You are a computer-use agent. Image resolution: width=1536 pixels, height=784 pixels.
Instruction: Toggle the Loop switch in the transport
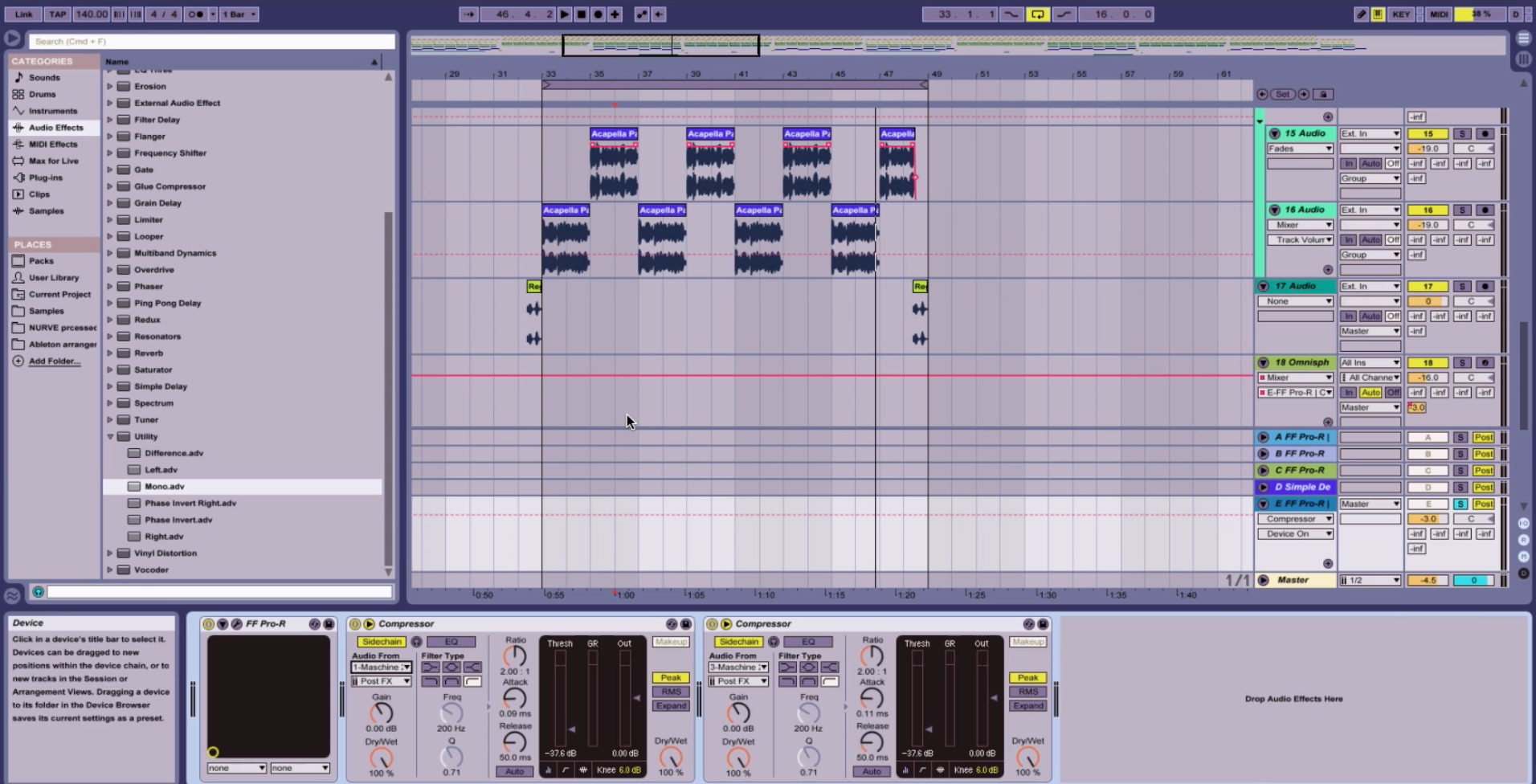[x=1038, y=14]
